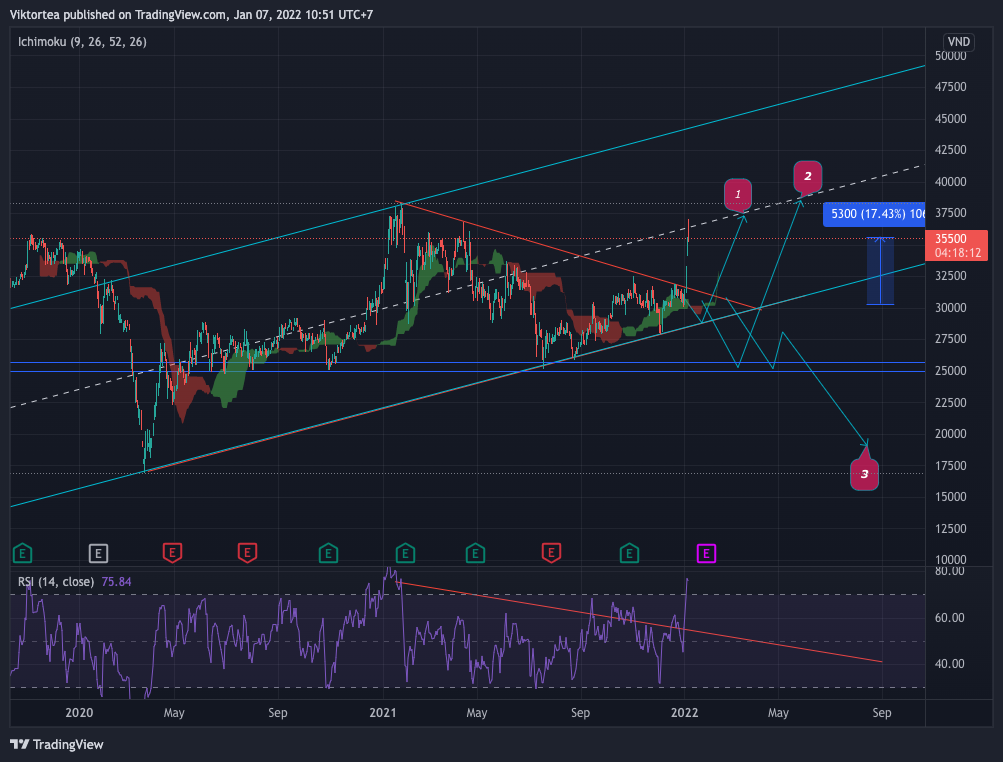Click red earnings marker above May 2020

click(172, 553)
